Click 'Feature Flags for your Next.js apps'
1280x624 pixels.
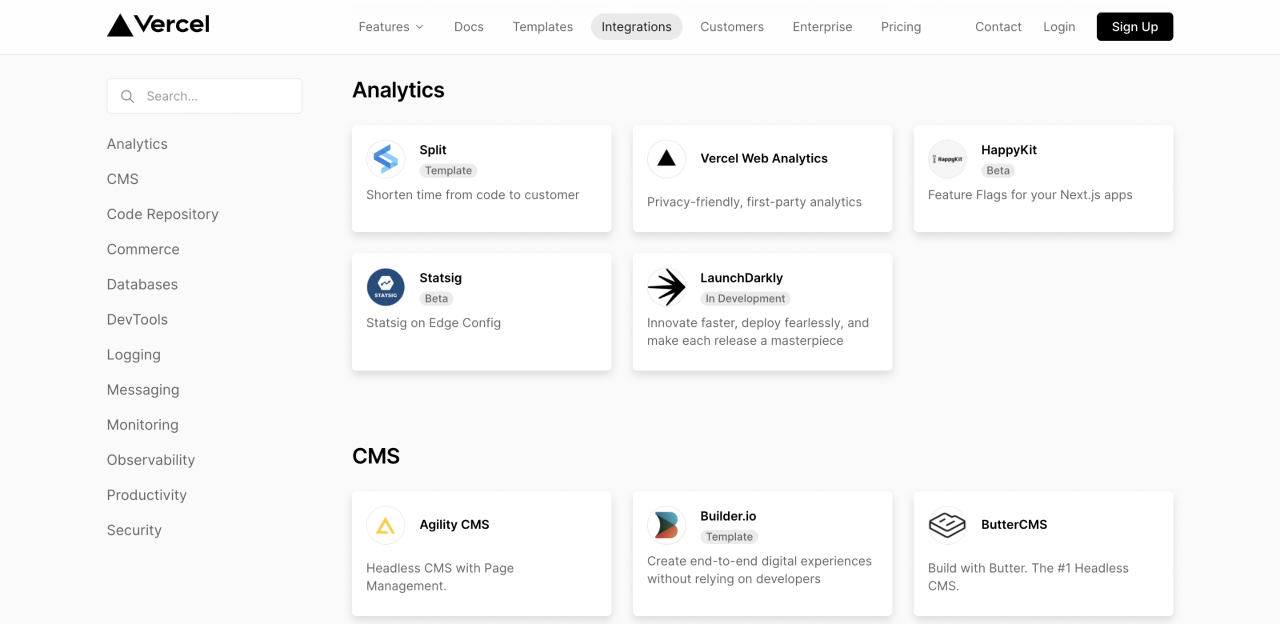tap(1030, 195)
